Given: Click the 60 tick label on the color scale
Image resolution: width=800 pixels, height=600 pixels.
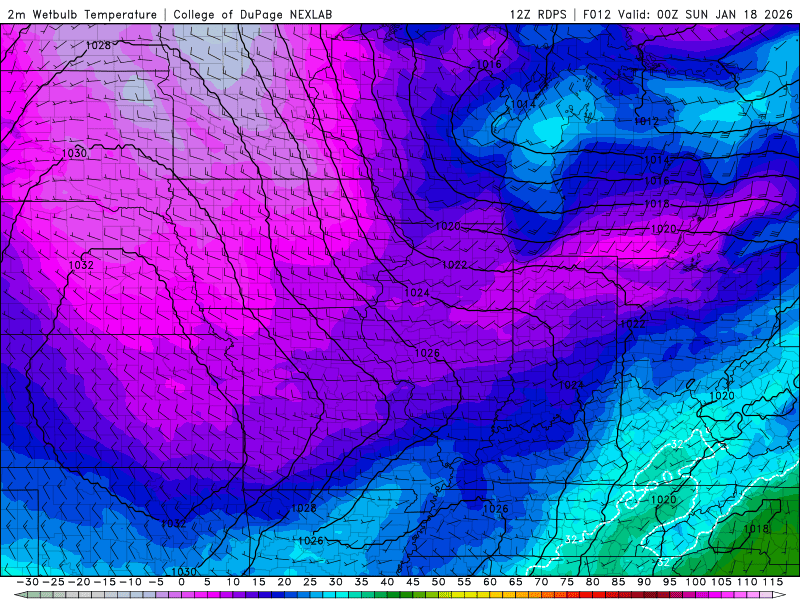Looking at the screenshot, I should click(x=490, y=582).
